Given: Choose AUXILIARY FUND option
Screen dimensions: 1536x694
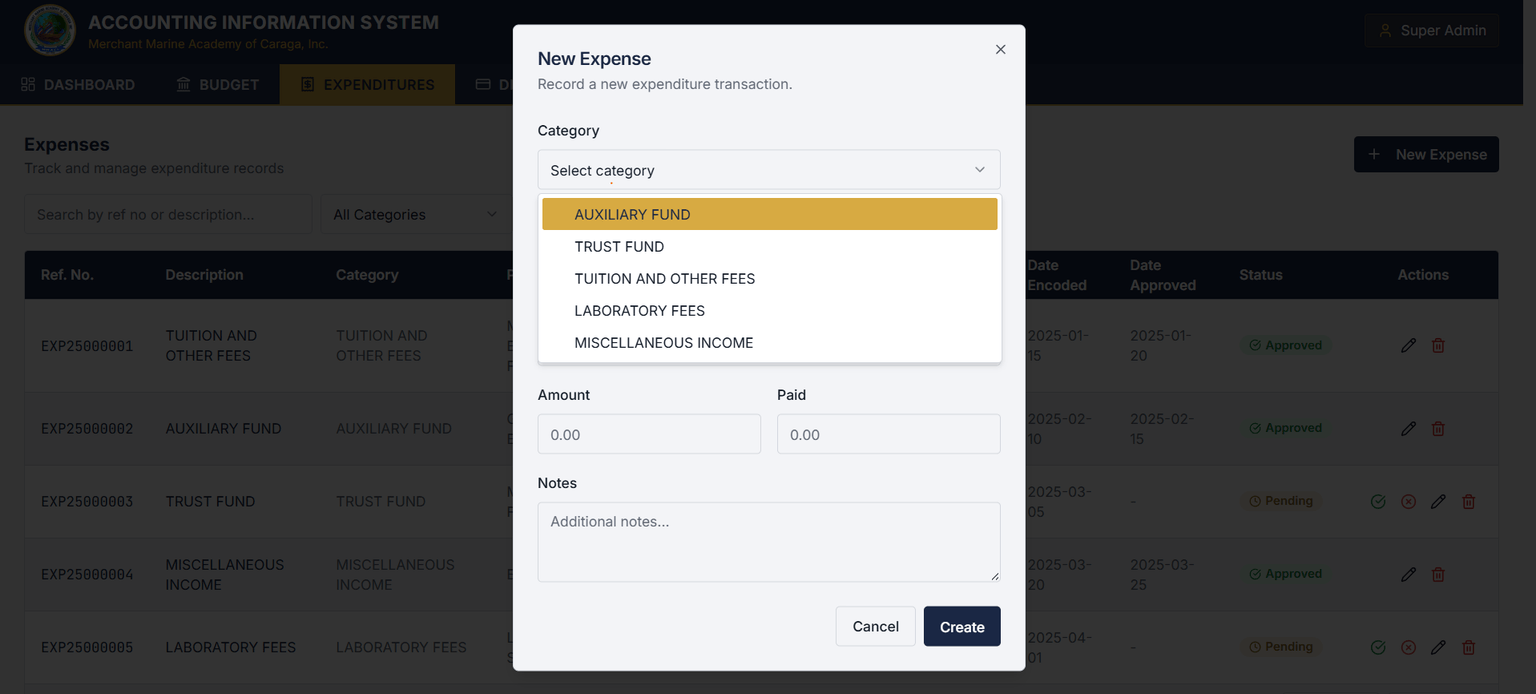Looking at the screenshot, I should (770, 214).
